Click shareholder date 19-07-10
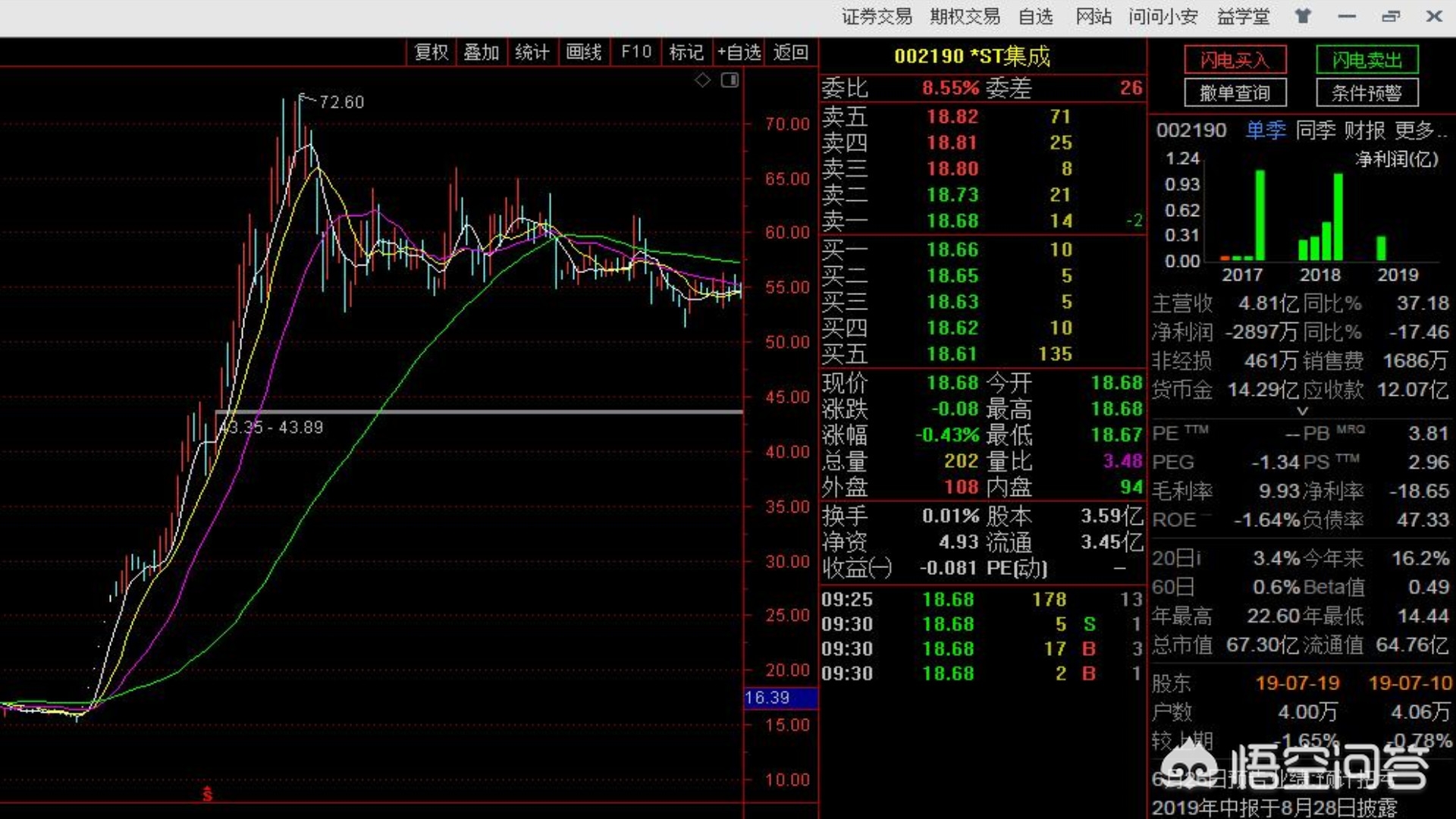 [x=1410, y=683]
